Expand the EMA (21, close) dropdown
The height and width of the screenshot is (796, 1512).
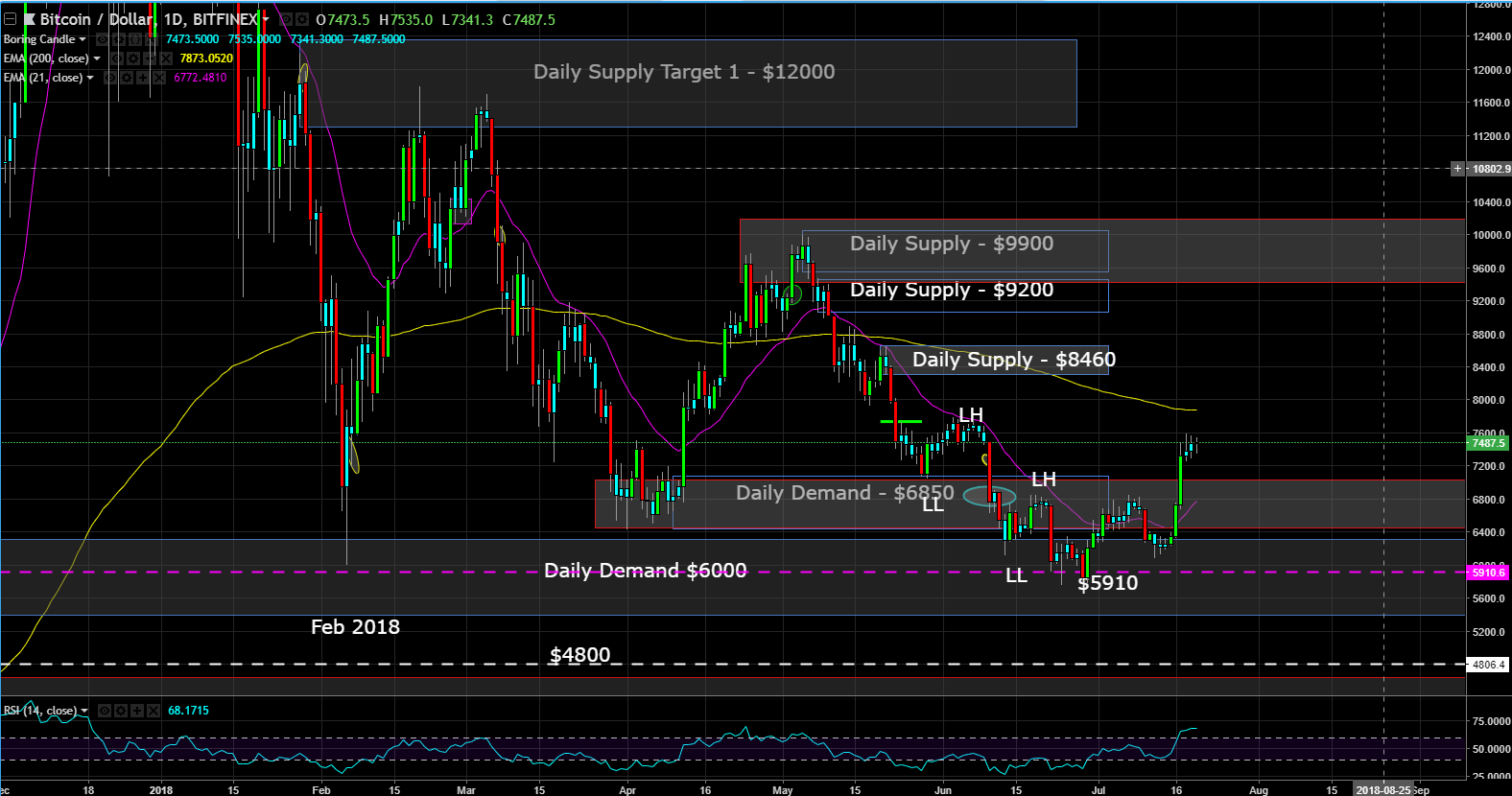tap(90, 78)
